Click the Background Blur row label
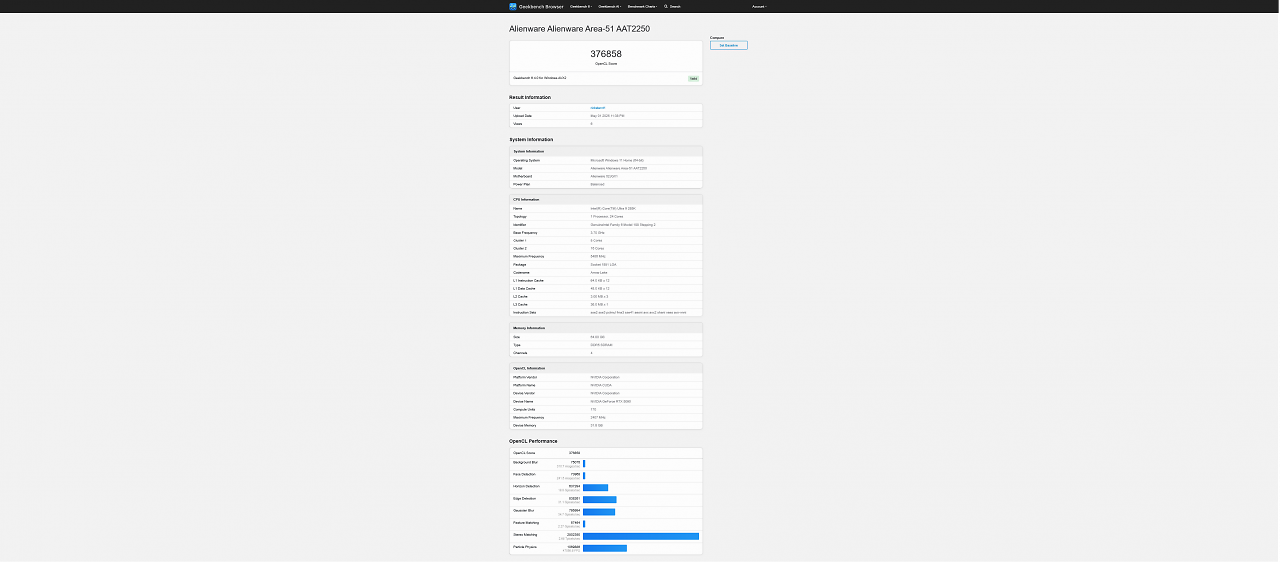 (524, 462)
